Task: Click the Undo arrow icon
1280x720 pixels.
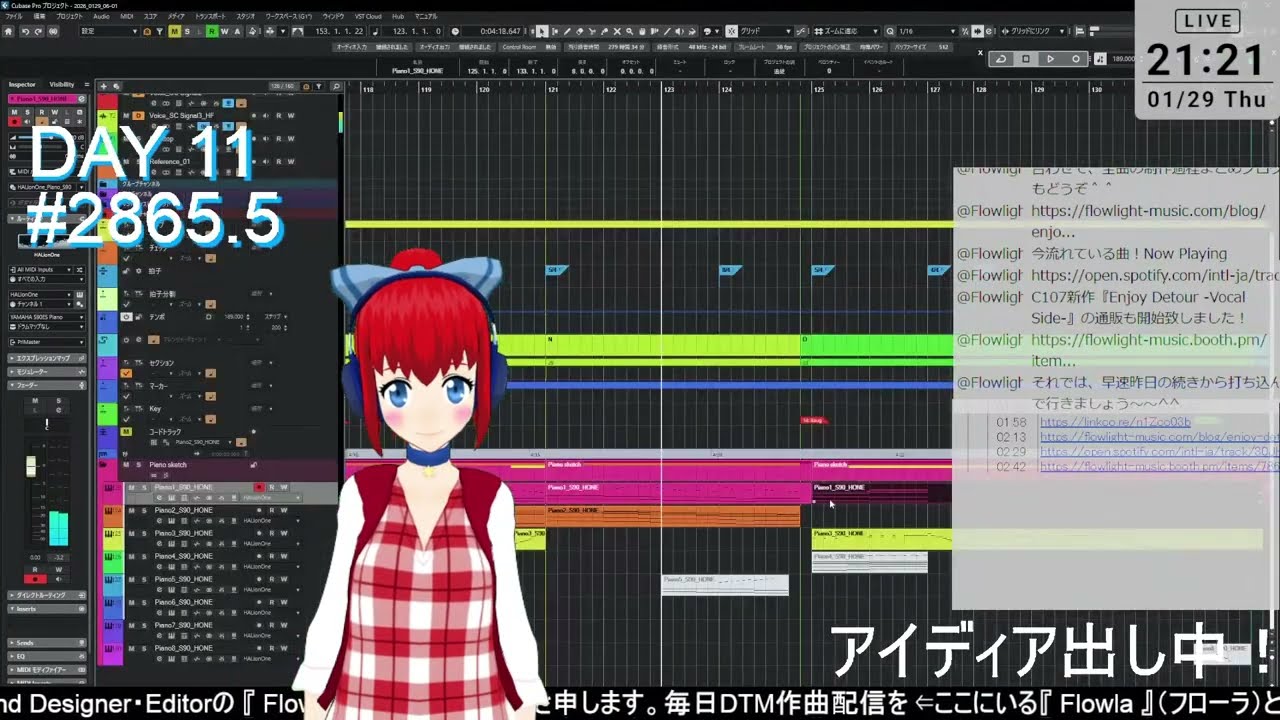Action: (x=25, y=31)
